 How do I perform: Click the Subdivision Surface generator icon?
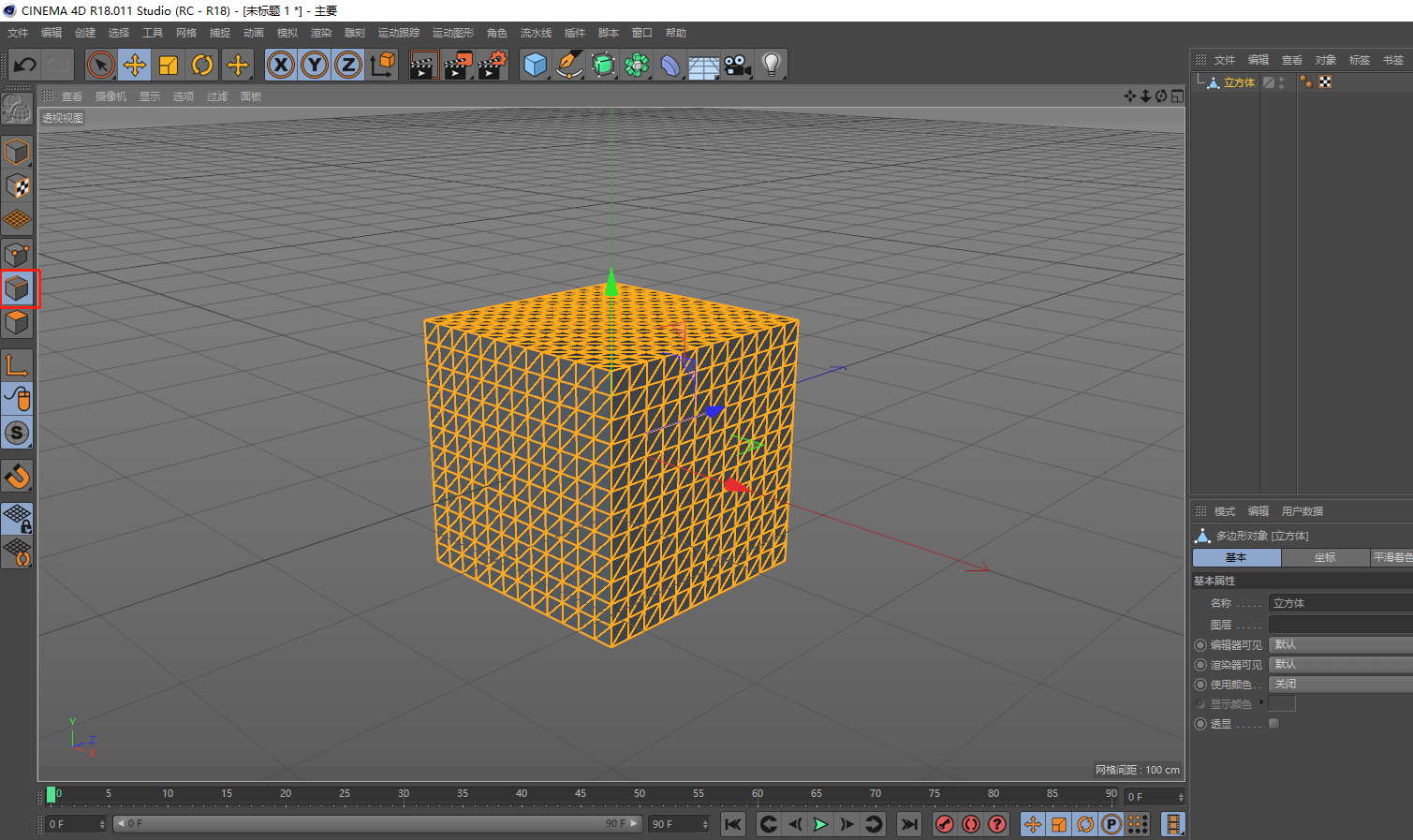[x=603, y=66]
